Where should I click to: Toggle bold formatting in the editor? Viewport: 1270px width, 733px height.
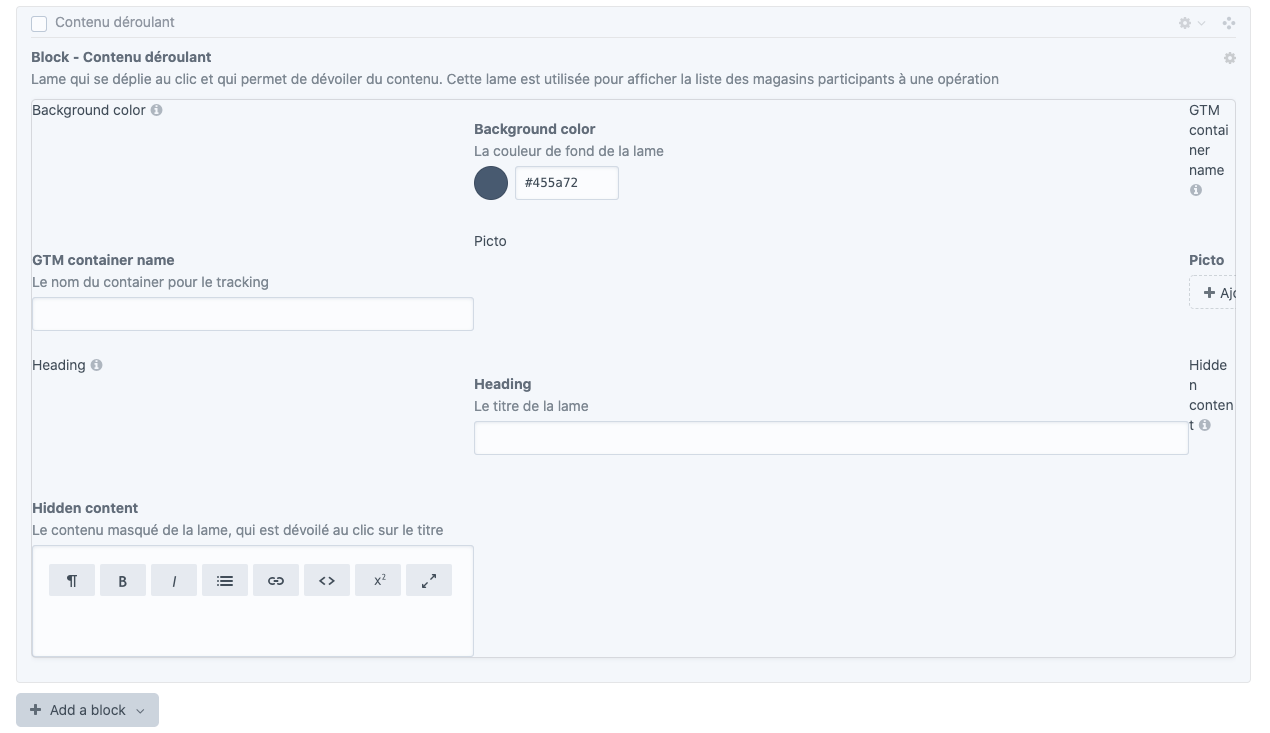pyautogui.click(x=122, y=580)
